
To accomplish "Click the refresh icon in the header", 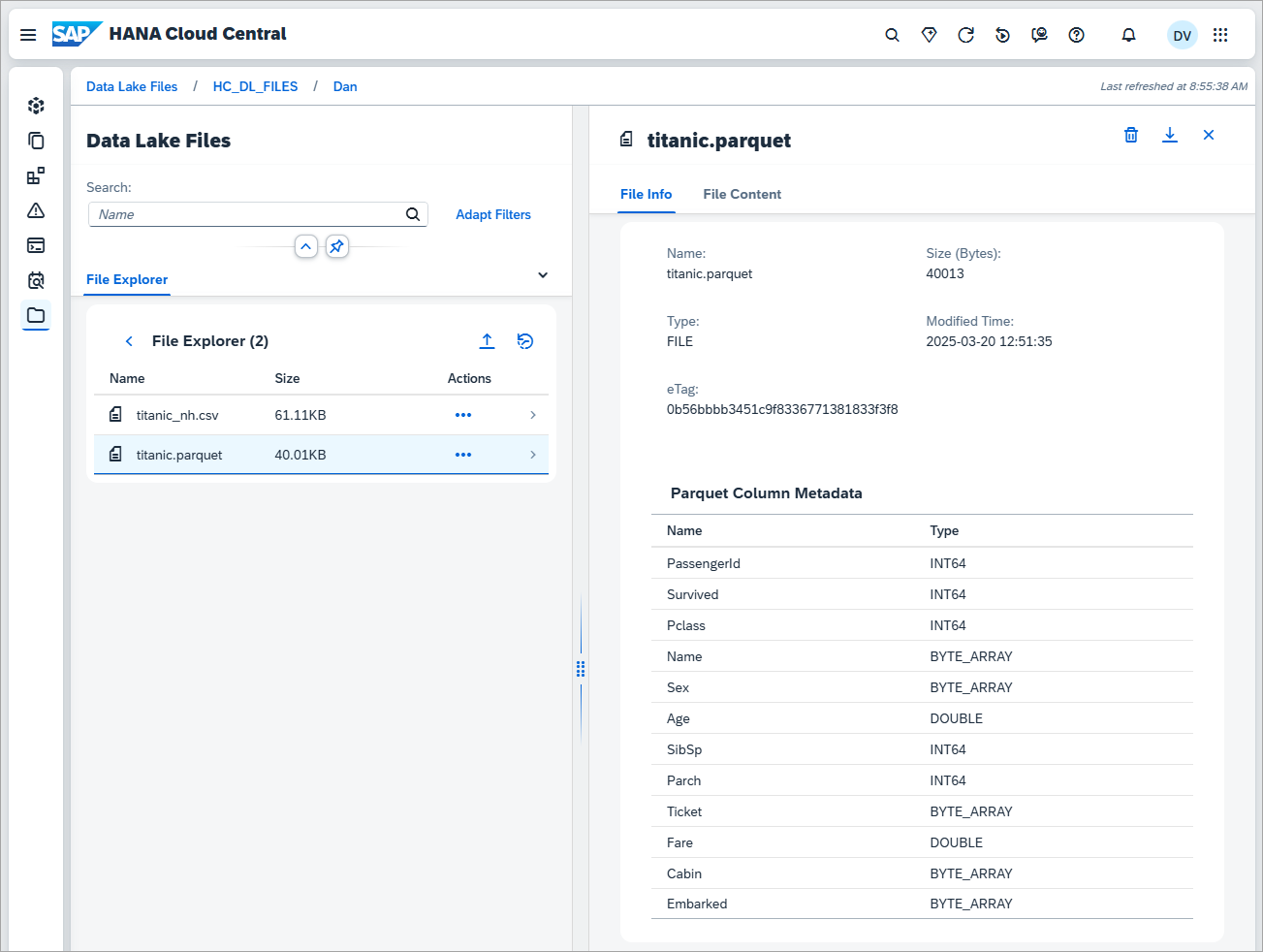I will click(x=965, y=35).
